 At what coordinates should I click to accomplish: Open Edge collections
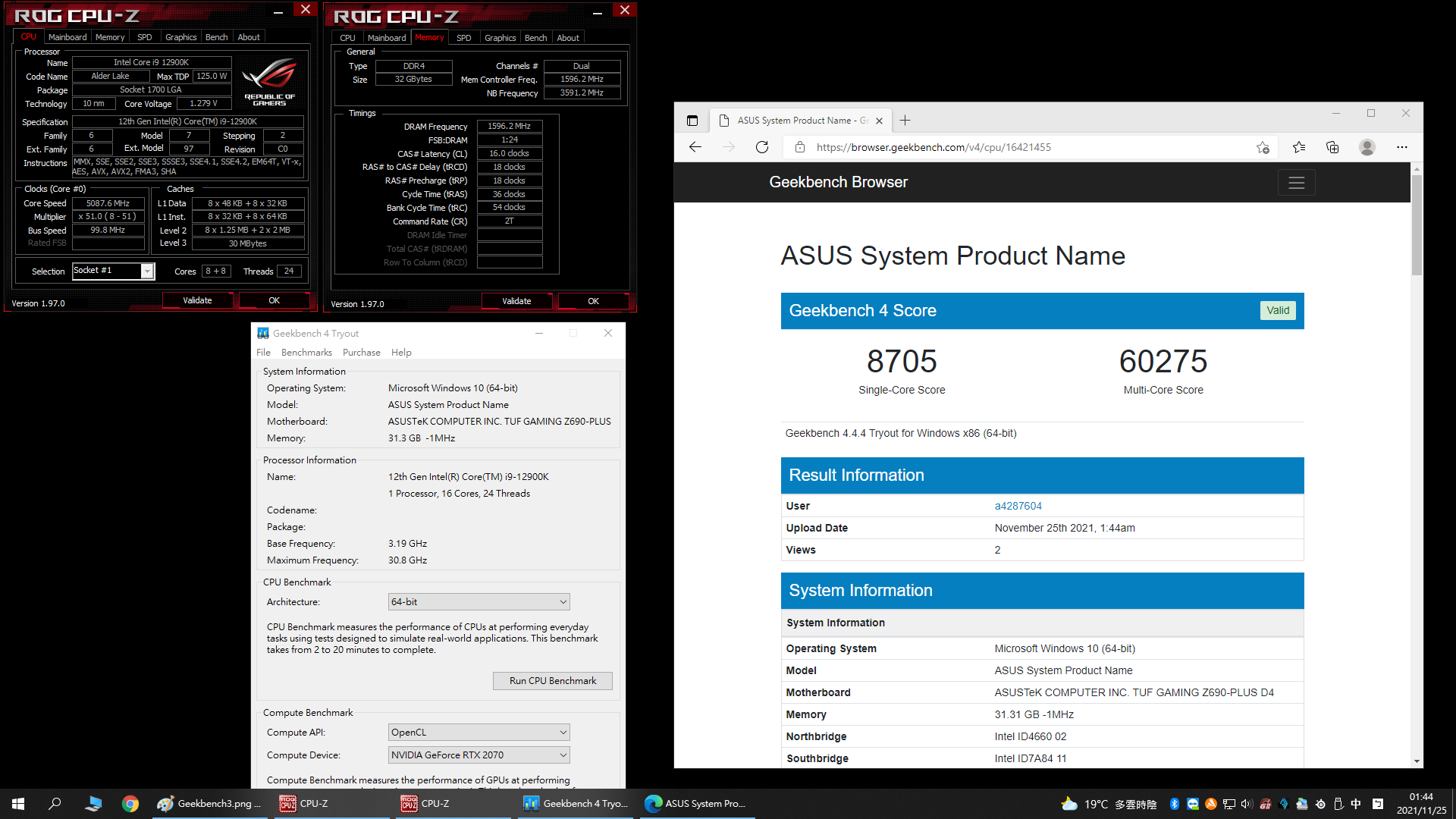tap(1332, 147)
